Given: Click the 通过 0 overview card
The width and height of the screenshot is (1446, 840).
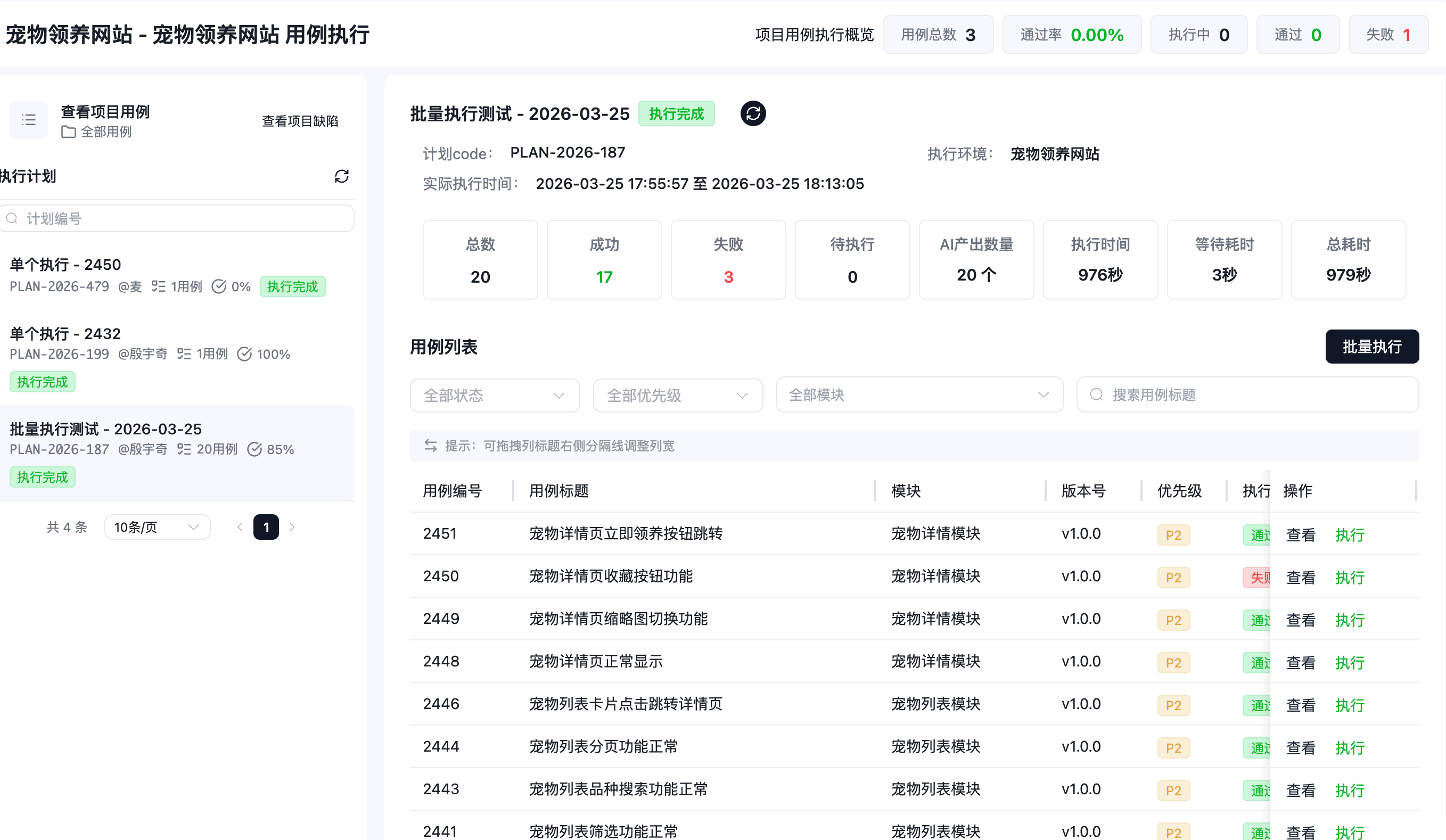Looking at the screenshot, I should [1298, 35].
